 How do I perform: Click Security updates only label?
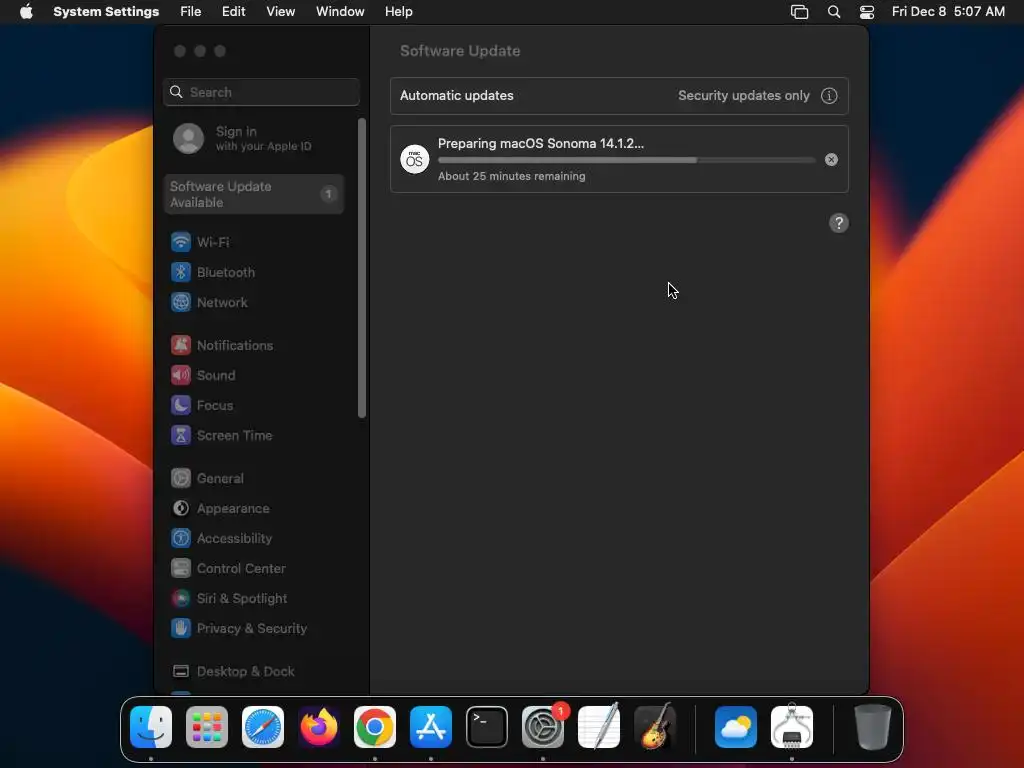(x=743, y=96)
